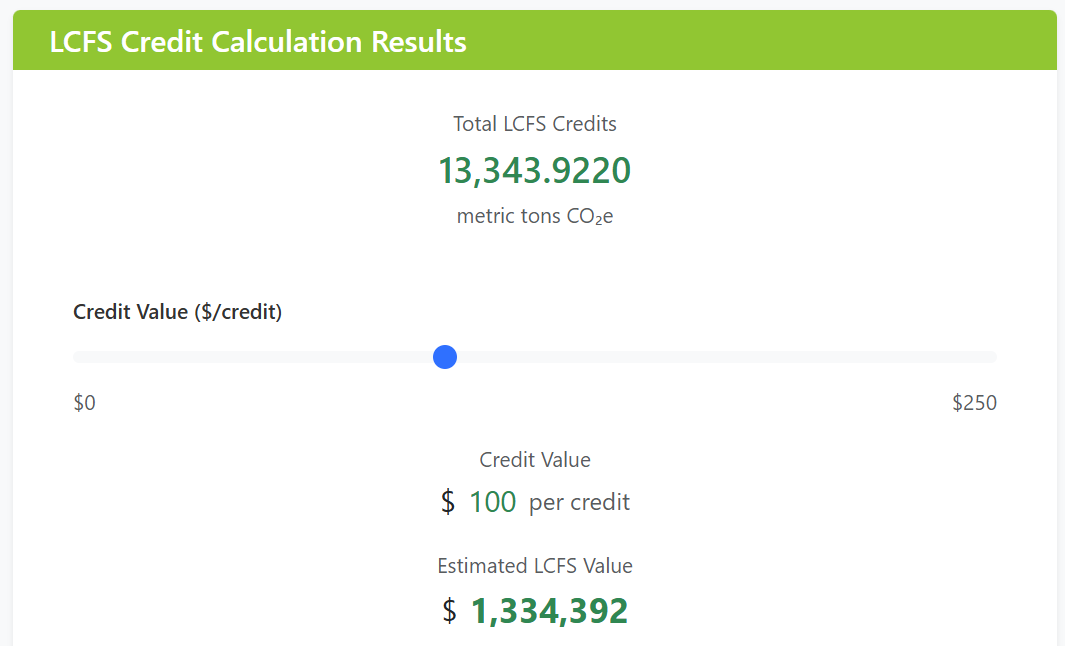This screenshot has width=1065, height=646.
Task: Click the $250 maximum slider label
Action: pyautogui.click(x=974, y=403)
